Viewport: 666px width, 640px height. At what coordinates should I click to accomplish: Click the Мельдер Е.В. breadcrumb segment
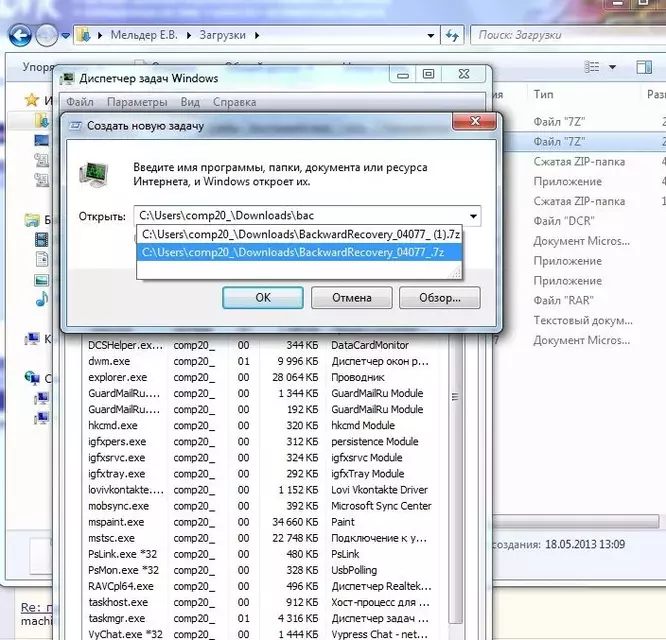144,35
